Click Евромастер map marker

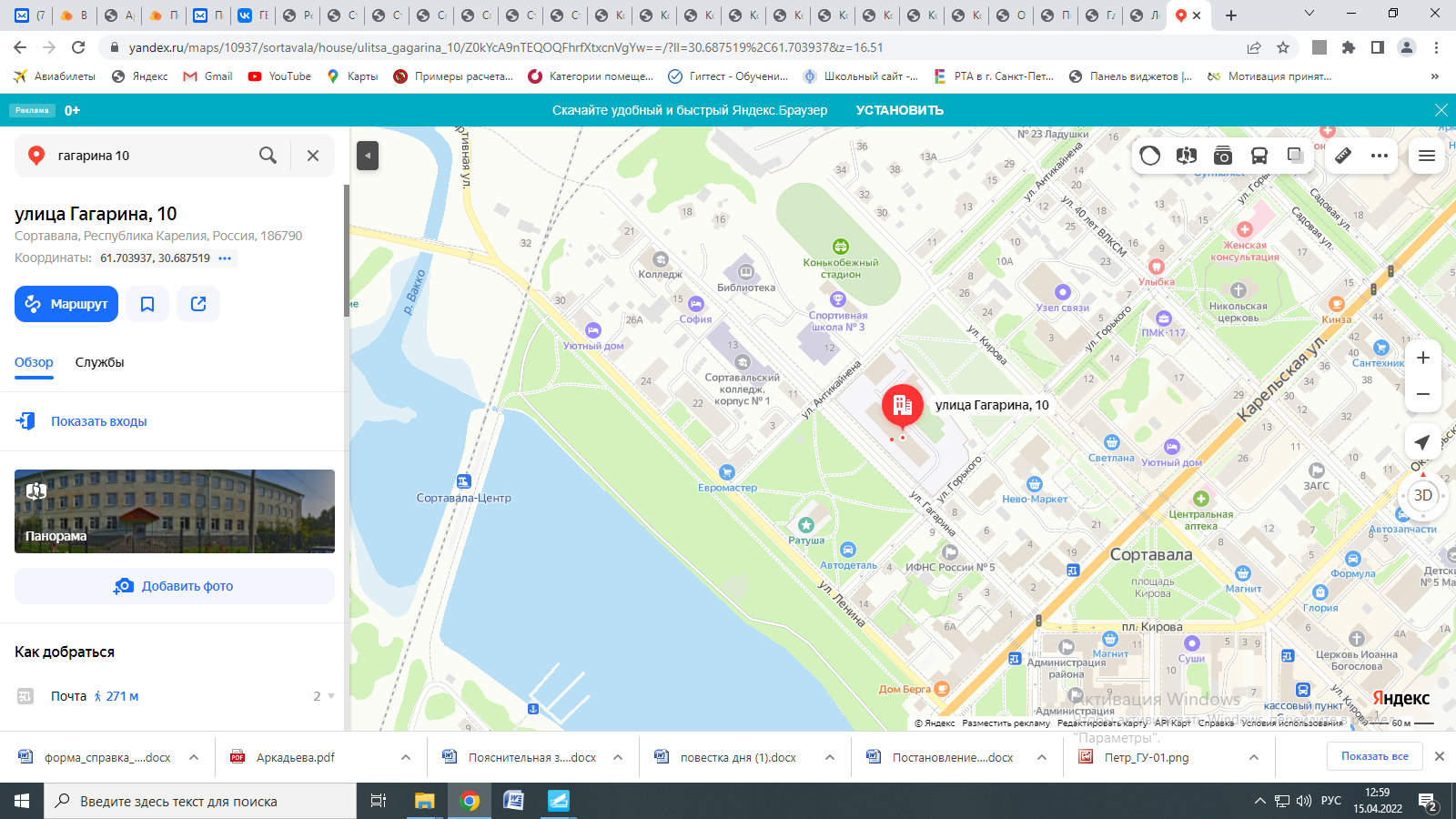tap(726, 471)
